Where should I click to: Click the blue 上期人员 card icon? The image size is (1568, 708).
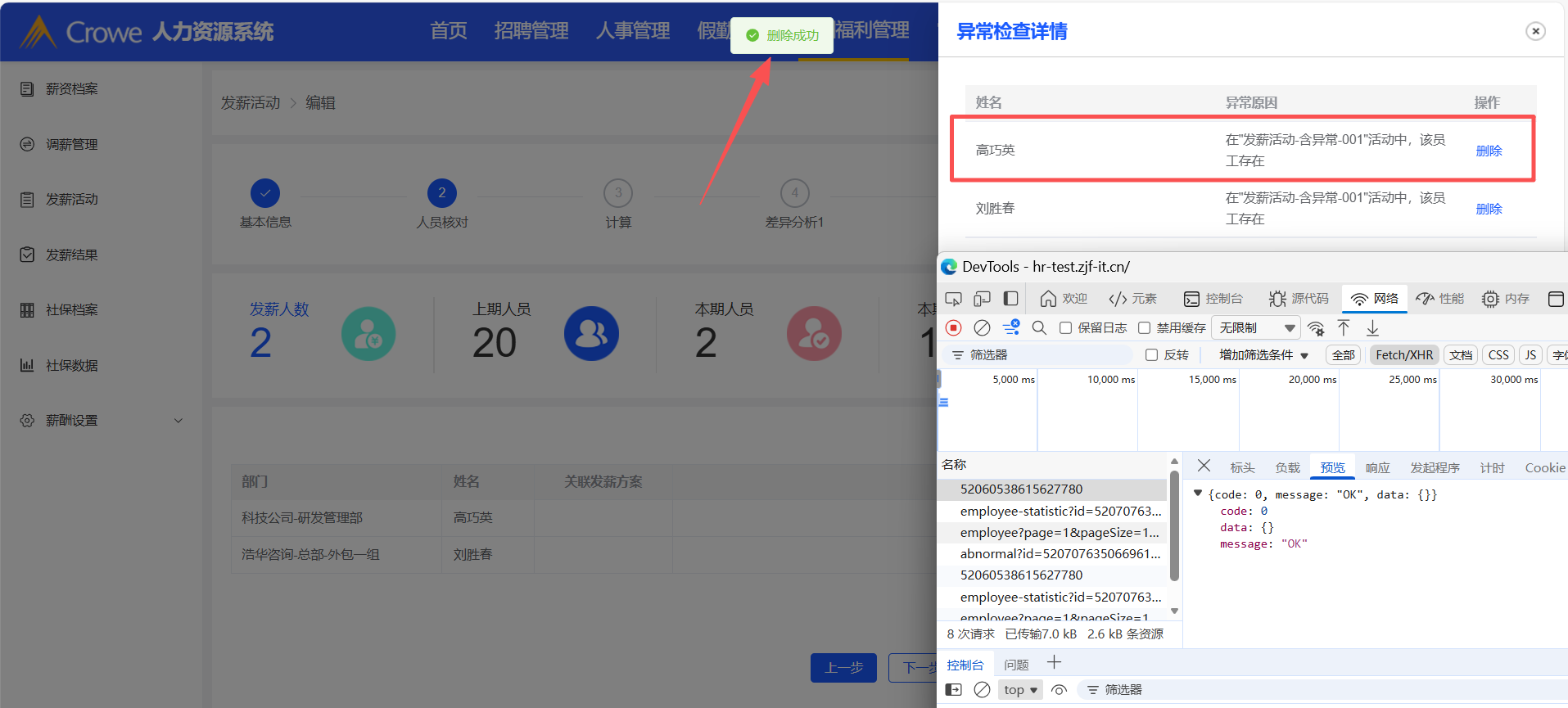[x=591, y=333]
